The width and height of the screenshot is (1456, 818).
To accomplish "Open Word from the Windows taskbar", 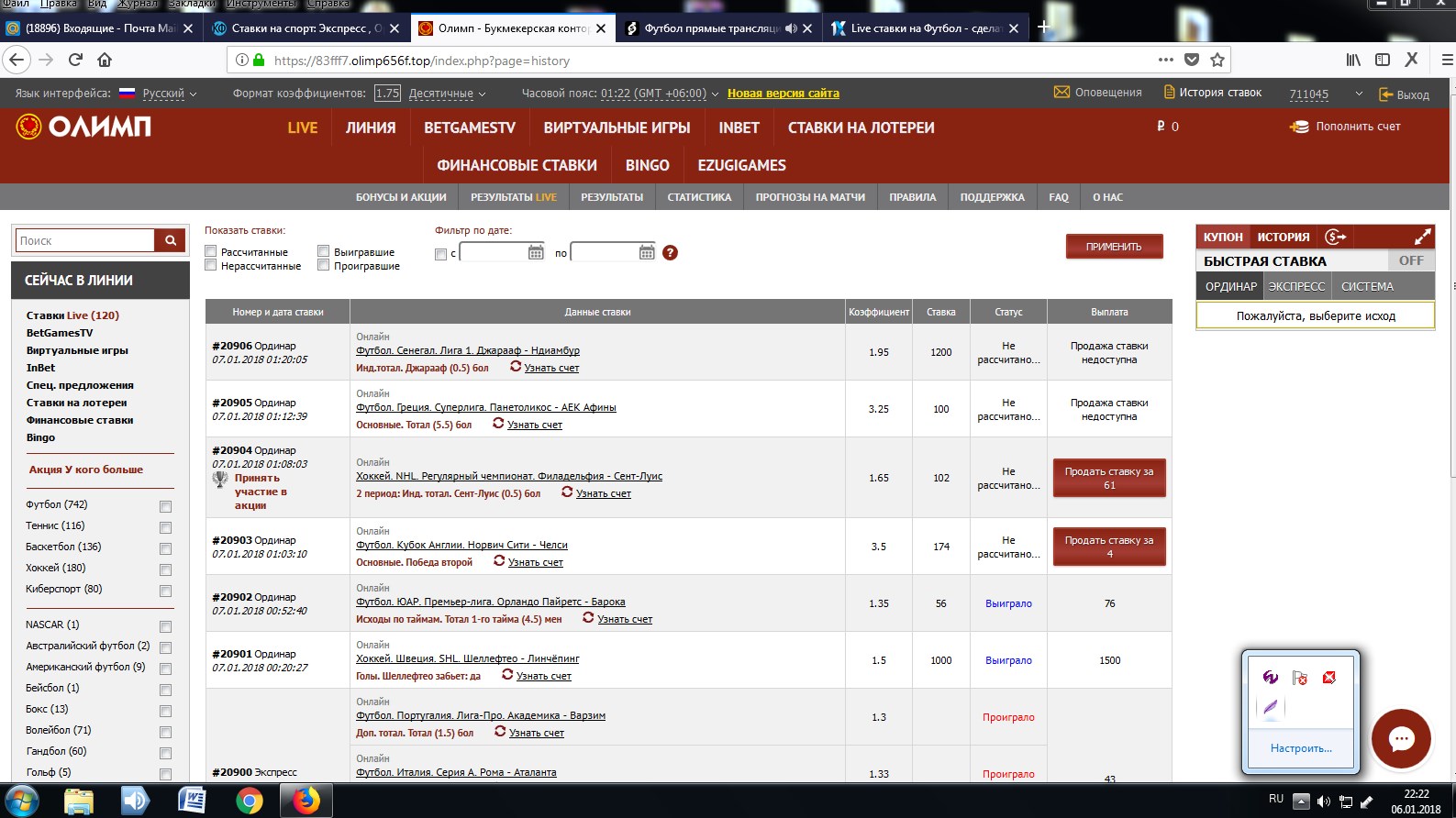I will tap(192, 801).
